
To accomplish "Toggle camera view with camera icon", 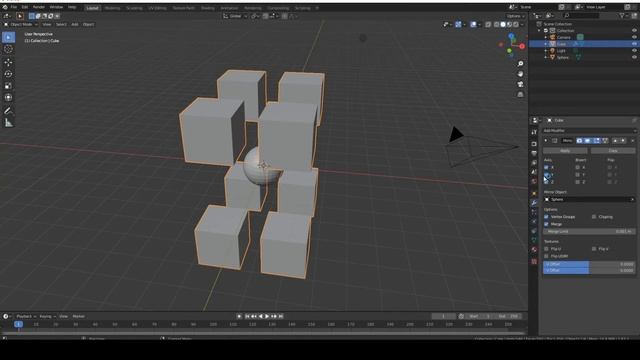I will pos(520,84).
